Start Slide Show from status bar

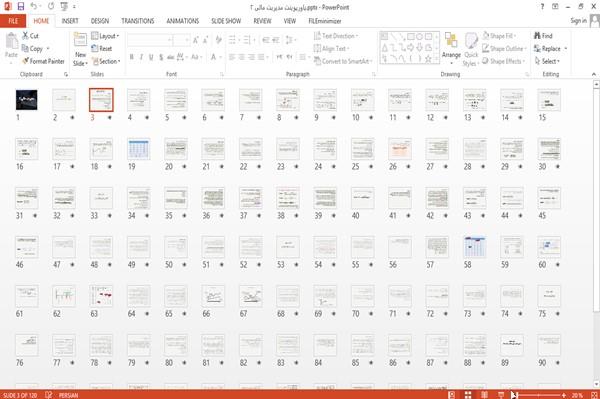pyautogui.click(x=501, y=395)
